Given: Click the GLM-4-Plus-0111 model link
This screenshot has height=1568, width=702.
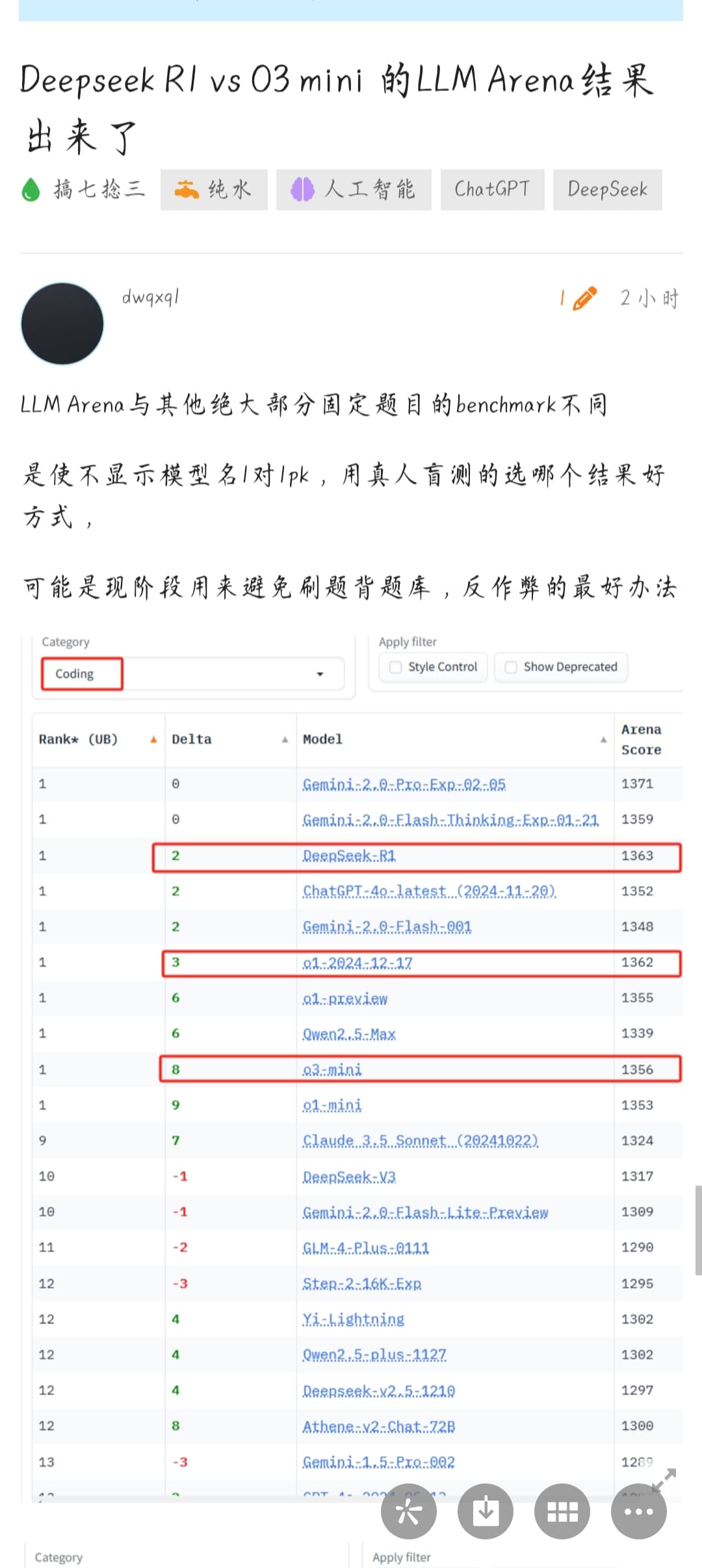Looking at the screenshot, I should tap(366, 1248).
